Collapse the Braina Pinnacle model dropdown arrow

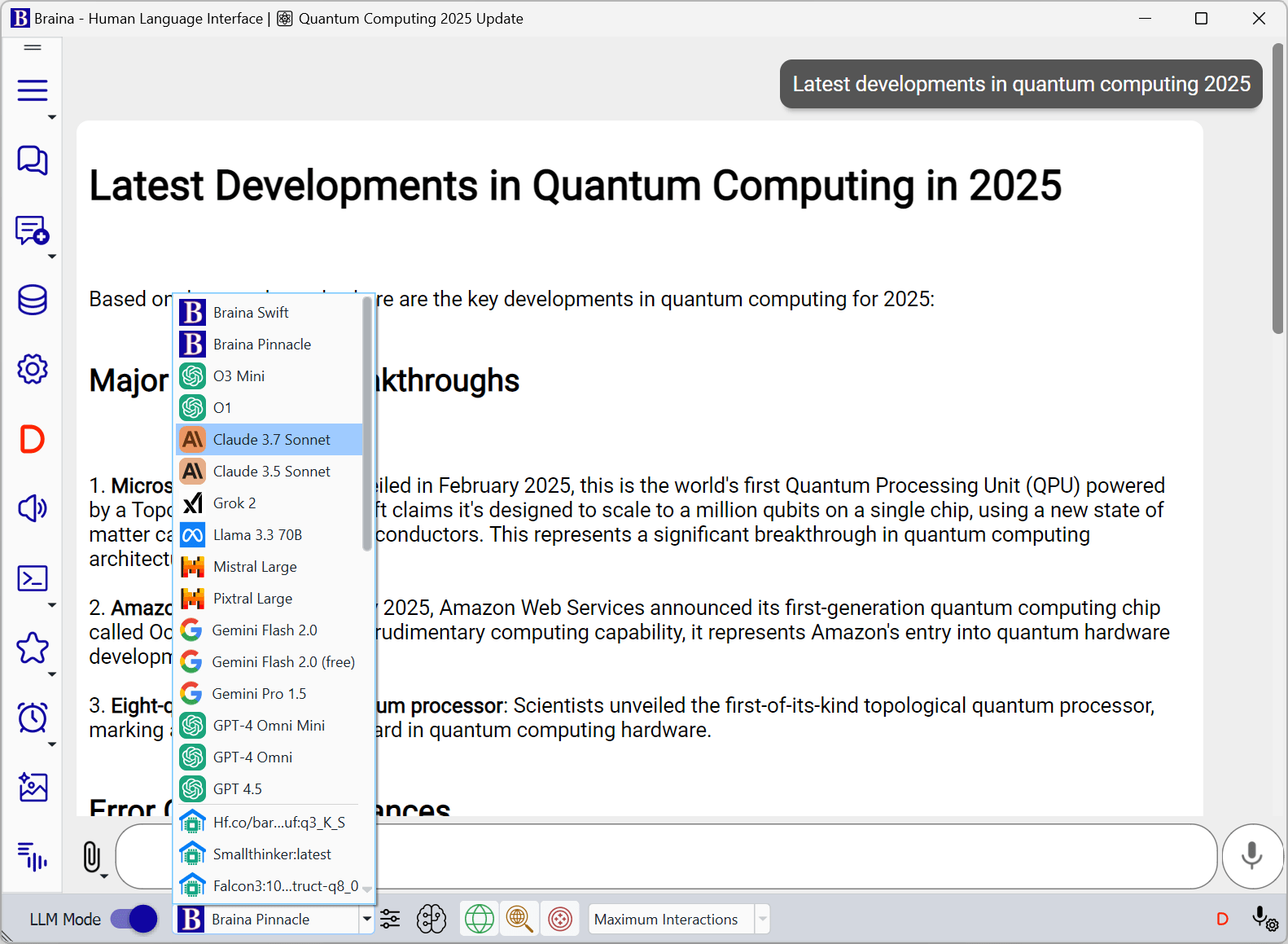point(366,919)
